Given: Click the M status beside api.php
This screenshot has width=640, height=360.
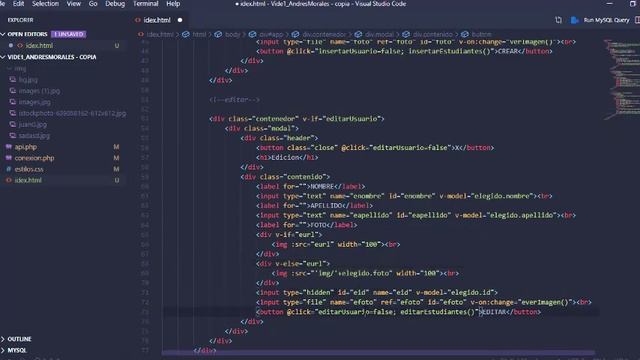Looking at the screenshot, I should coord(116,147).
